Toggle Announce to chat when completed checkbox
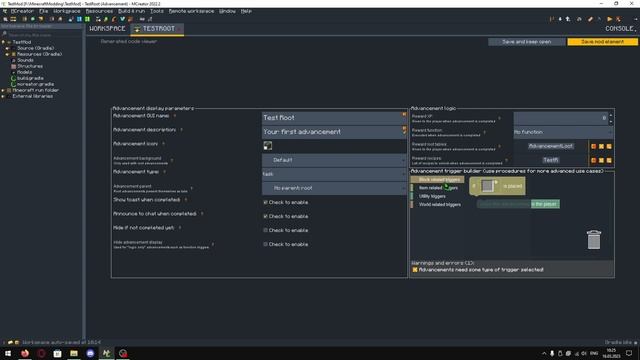Image resolution: width=640 pixels, height=360 pixels. [x=265, y=216]
